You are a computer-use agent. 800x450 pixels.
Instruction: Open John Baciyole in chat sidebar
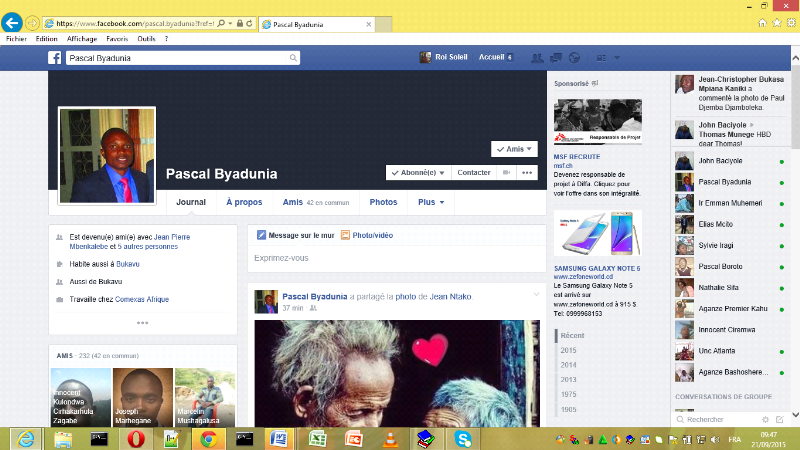[x=720, y=160]
